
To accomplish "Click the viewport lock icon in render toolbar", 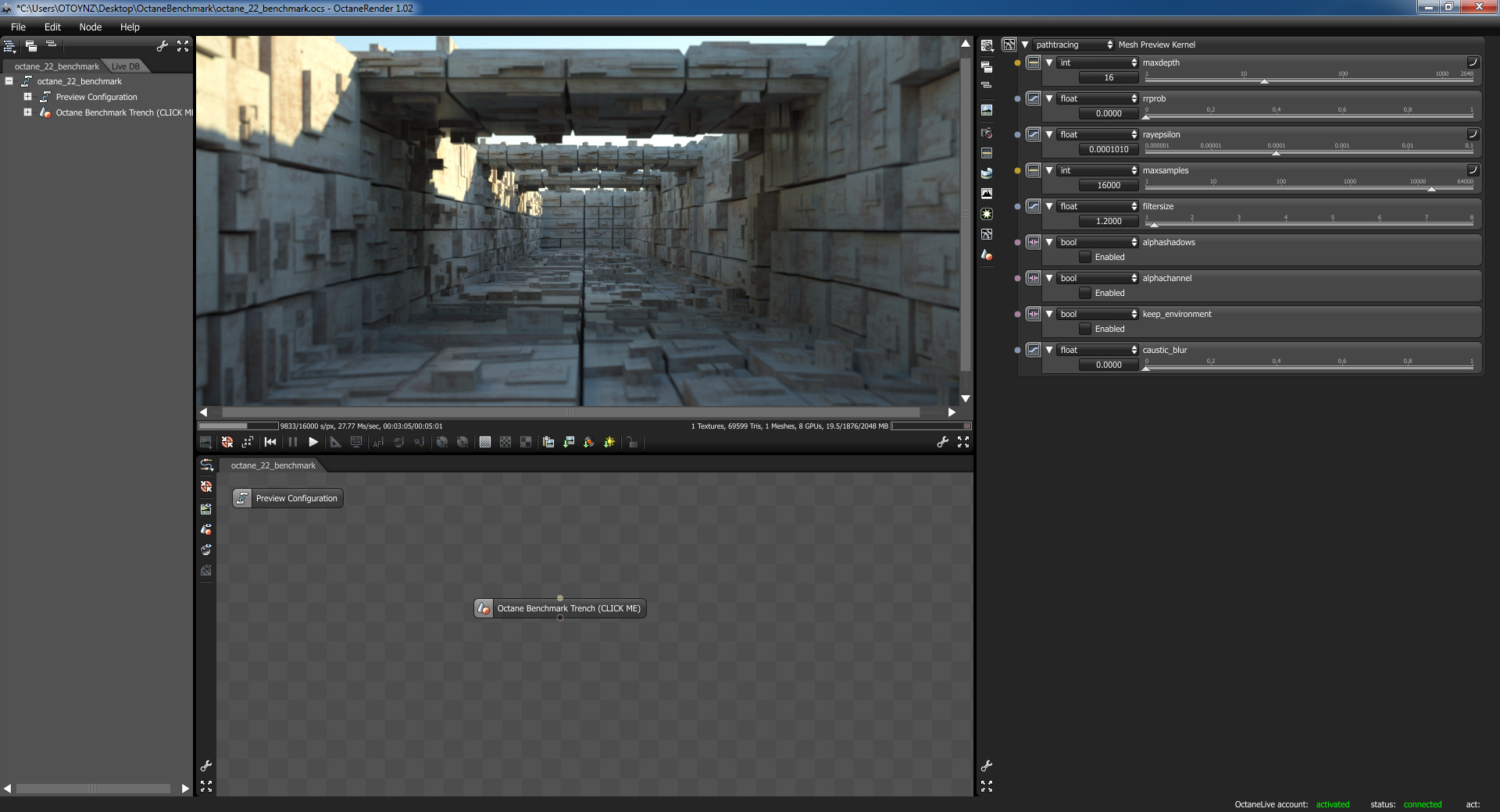I will click(x=632, y=442).
